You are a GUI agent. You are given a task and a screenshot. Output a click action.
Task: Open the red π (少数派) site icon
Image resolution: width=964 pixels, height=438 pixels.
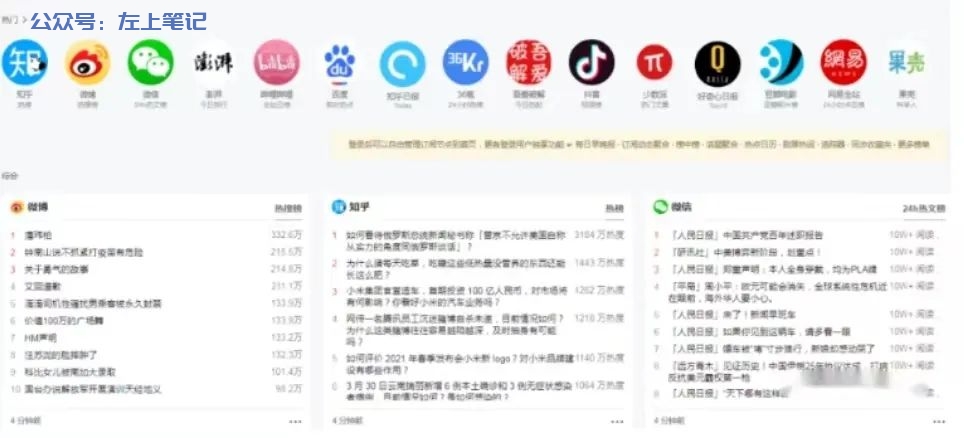(654, 63)
